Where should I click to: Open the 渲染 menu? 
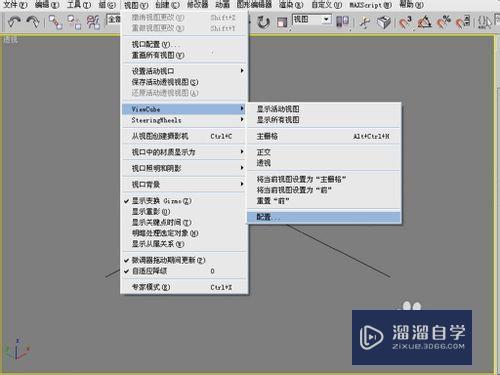pyautogui.click(x=291, y=5)
